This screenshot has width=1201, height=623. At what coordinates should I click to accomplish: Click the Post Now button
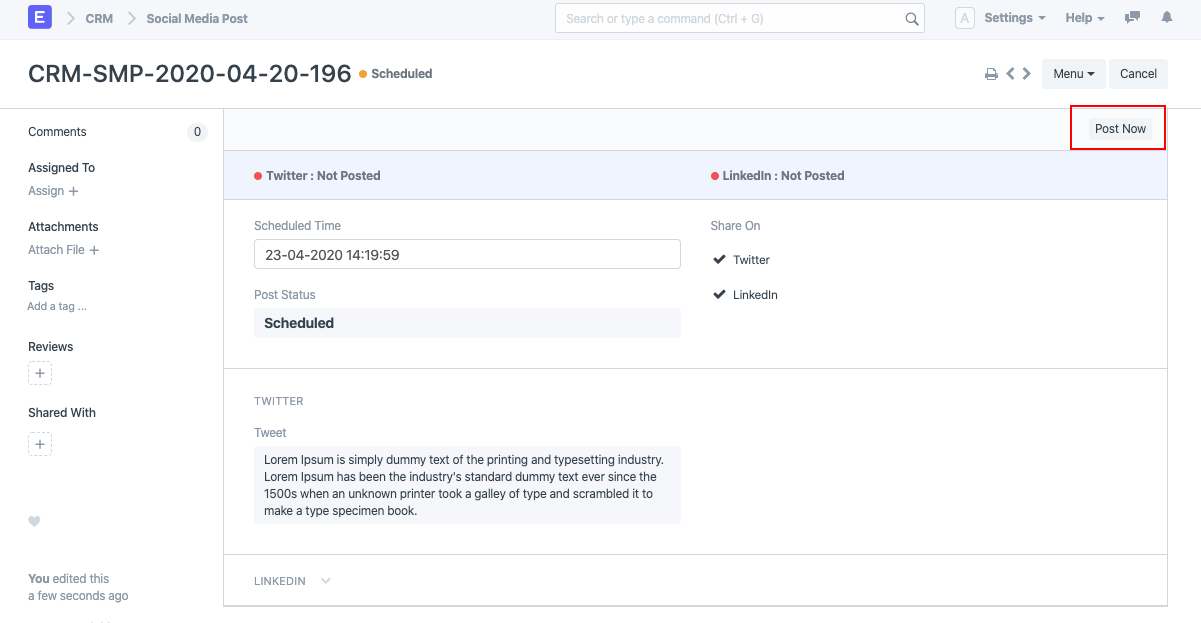pyautogui.click(x=1120, y=129)
